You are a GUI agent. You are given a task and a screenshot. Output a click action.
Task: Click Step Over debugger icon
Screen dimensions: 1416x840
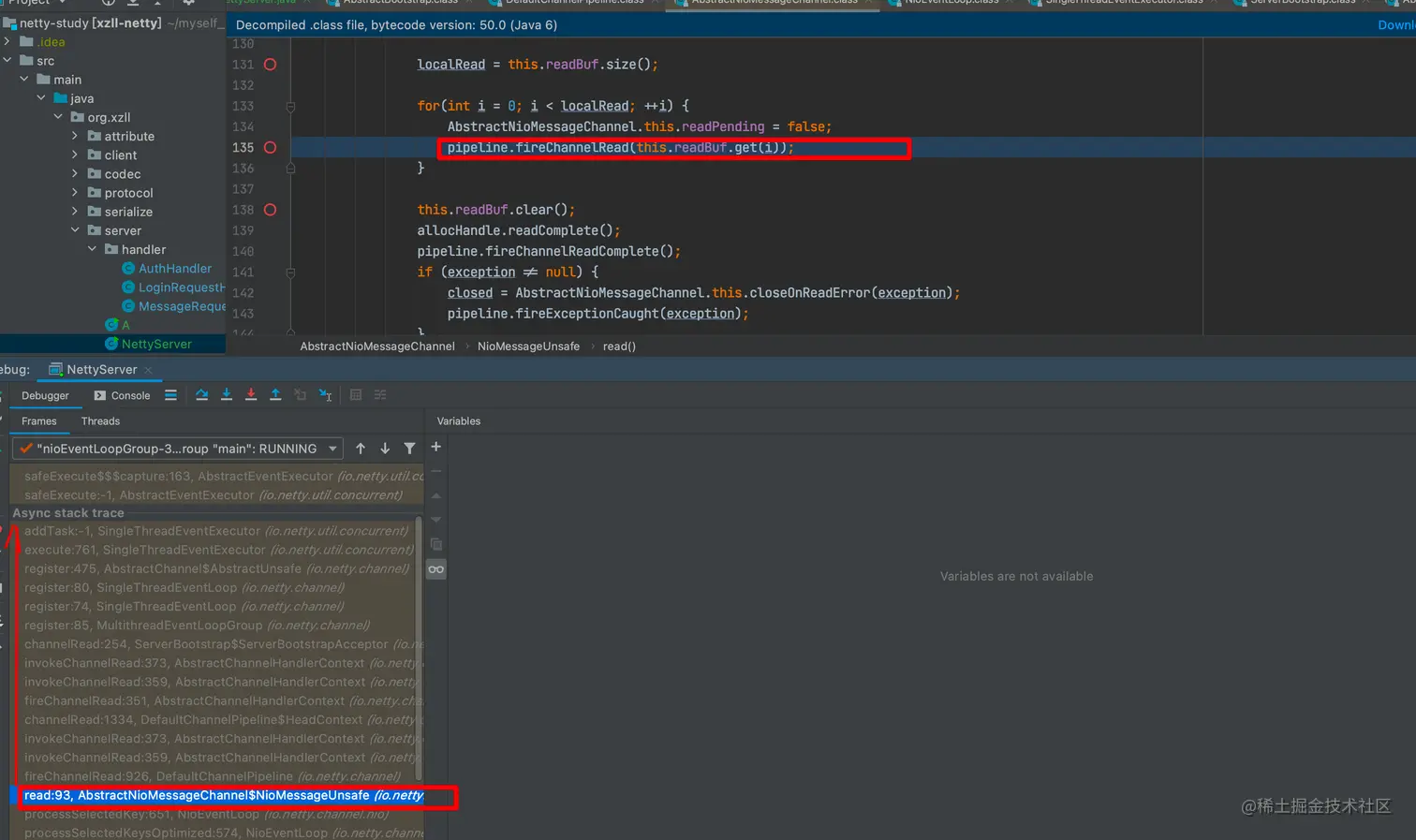pyautogui.click(x=201, y=395)
